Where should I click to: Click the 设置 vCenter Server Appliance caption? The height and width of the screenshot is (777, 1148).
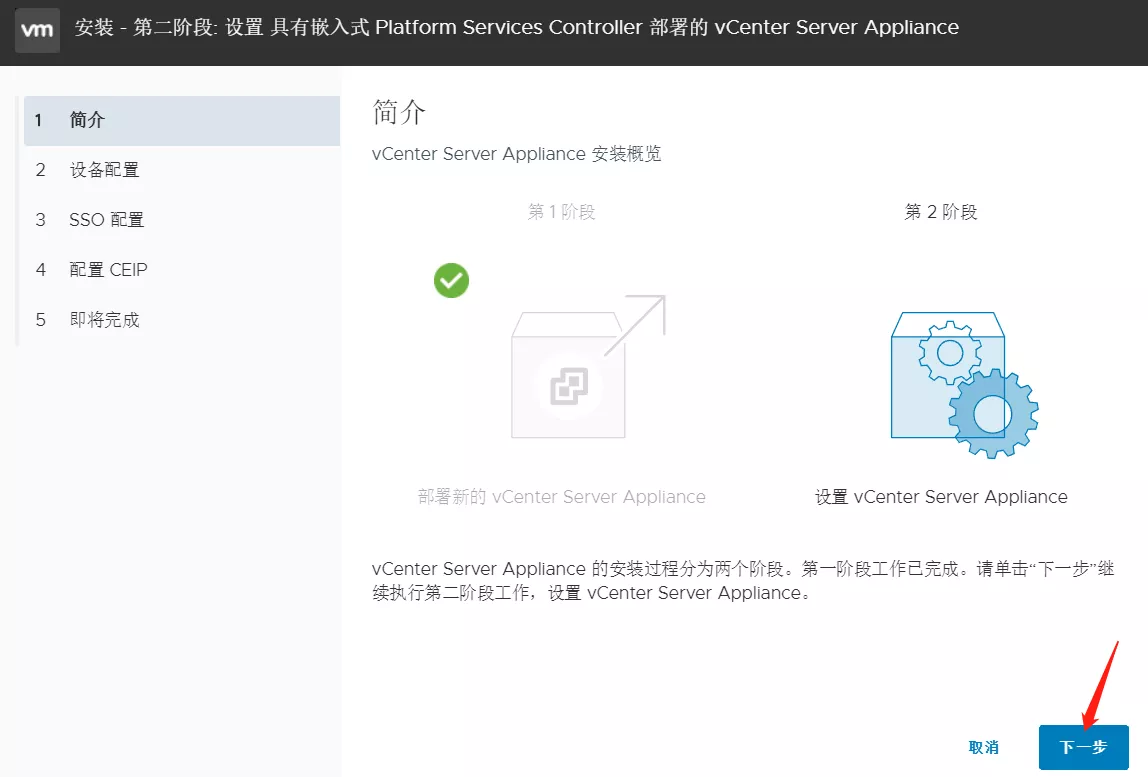pos(941,497)
